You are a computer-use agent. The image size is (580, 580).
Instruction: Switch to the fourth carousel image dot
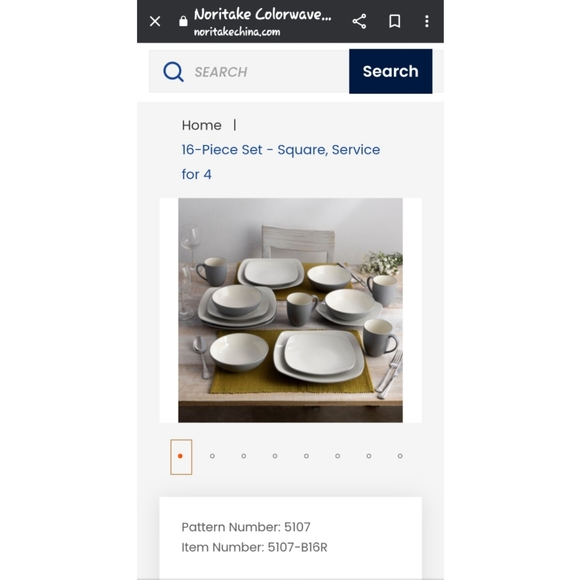(x=275, y=456)
